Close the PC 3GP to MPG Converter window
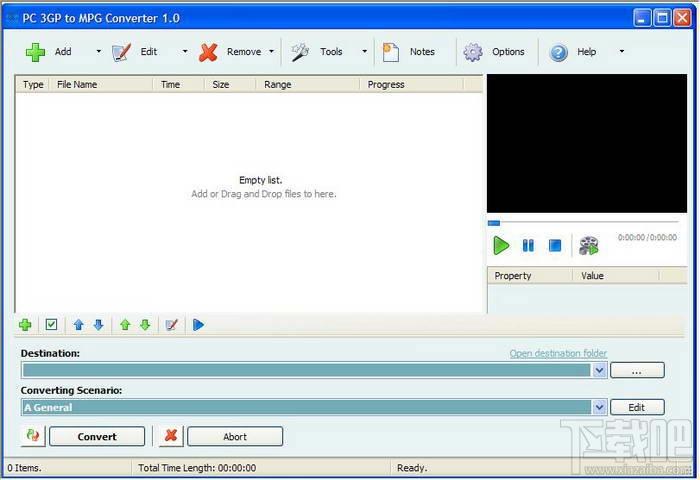The height and width of the screenshot is (480, 700). tap(683, 18)
